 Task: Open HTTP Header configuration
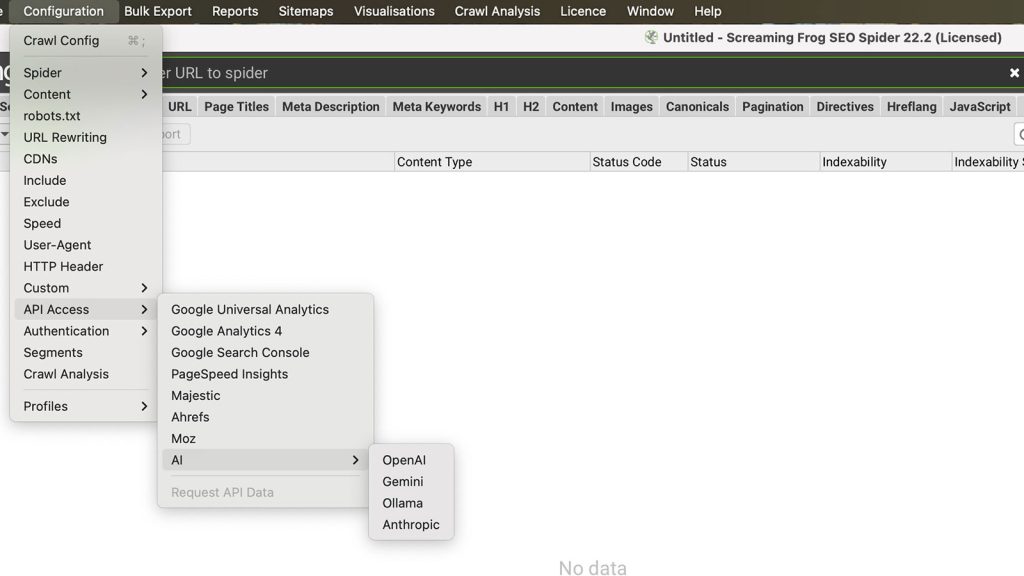pos(86,266)
